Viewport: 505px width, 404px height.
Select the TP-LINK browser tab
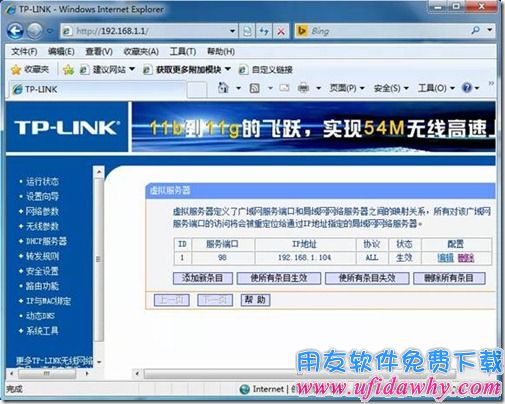97,89
